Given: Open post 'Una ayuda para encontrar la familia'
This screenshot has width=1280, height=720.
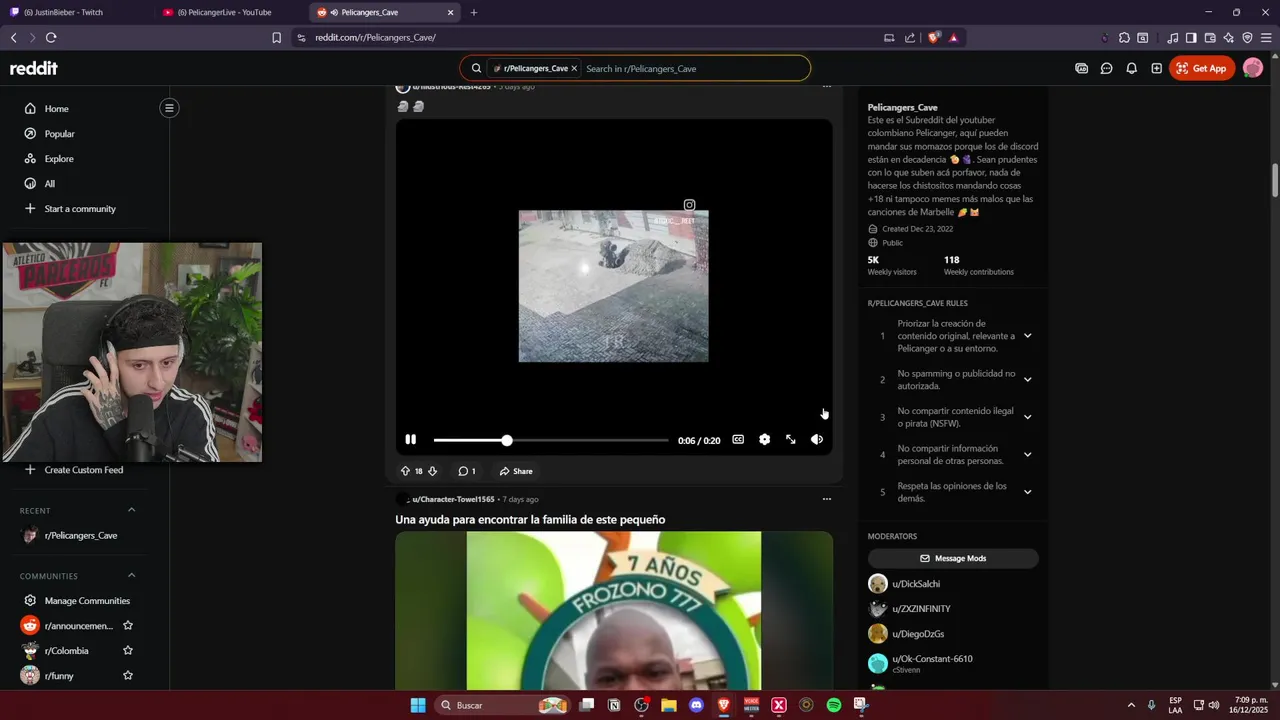Looking at the screenshot, I should click(x=530, y=520).
